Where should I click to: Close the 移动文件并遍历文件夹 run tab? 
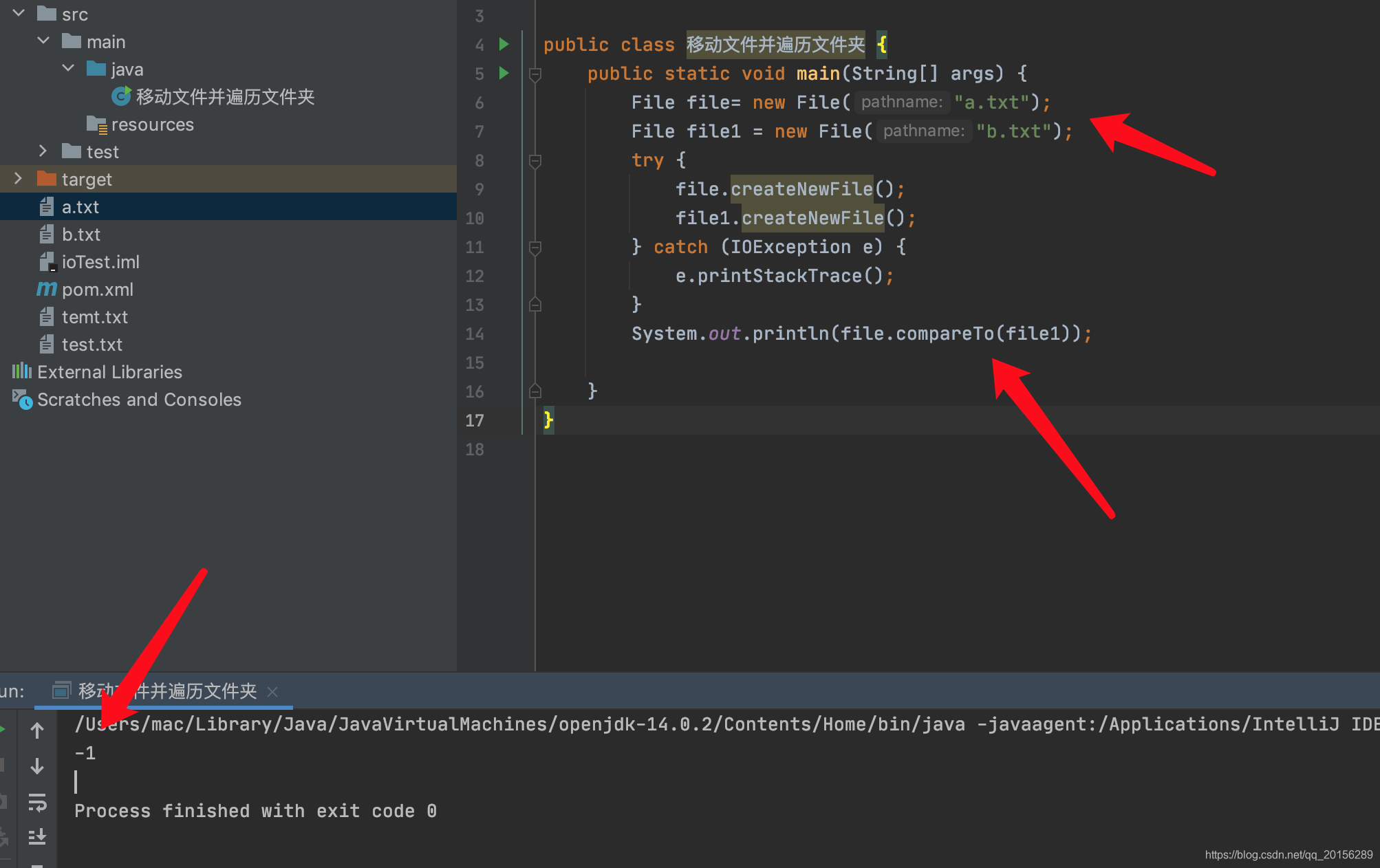(x=272, y=691)
